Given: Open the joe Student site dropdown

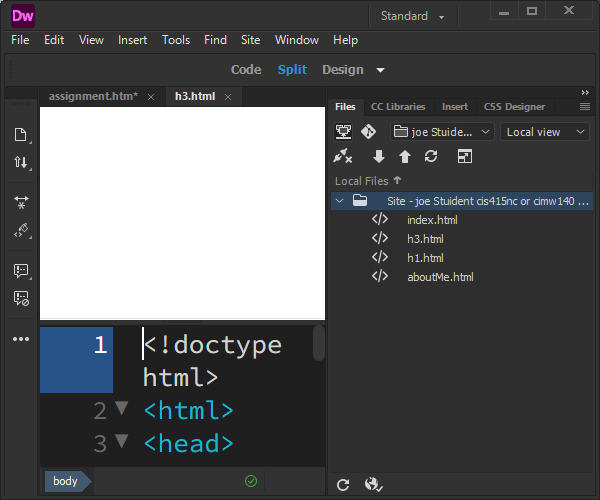Looking at the screenshot, I should (442, 132).
